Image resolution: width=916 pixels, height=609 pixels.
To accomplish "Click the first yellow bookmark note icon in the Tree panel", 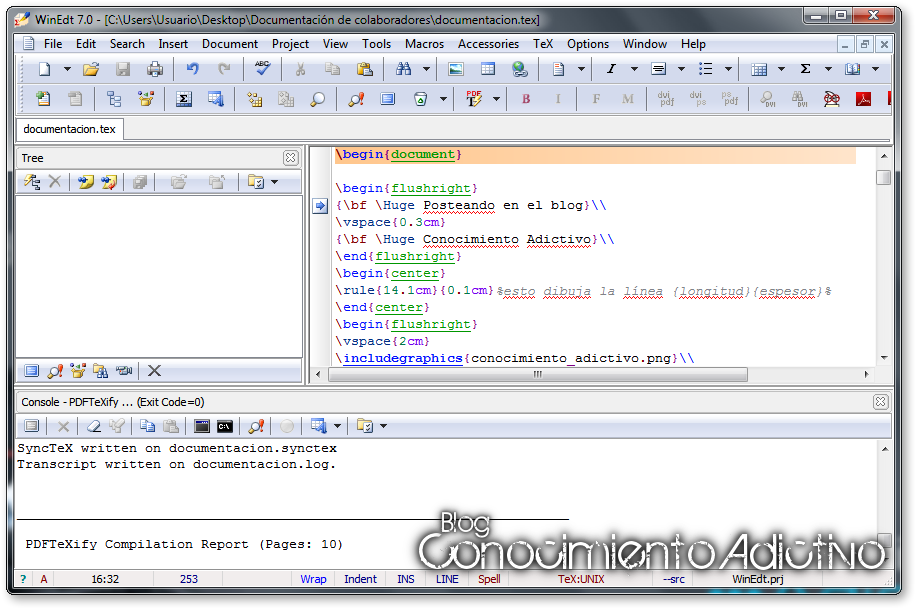I will (x=86, y=182).
